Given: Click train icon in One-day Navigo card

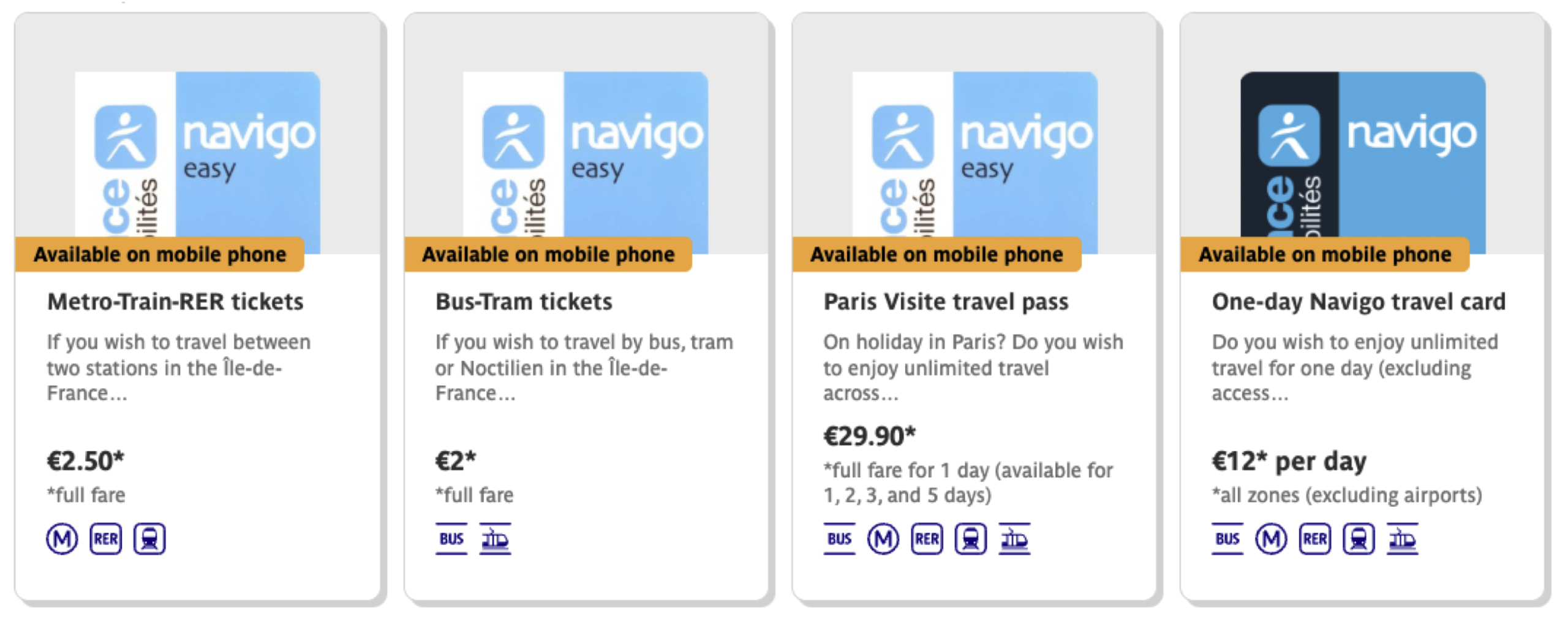Looking at the screenshot, I should pyautogui.click(x=1359, y=539).
